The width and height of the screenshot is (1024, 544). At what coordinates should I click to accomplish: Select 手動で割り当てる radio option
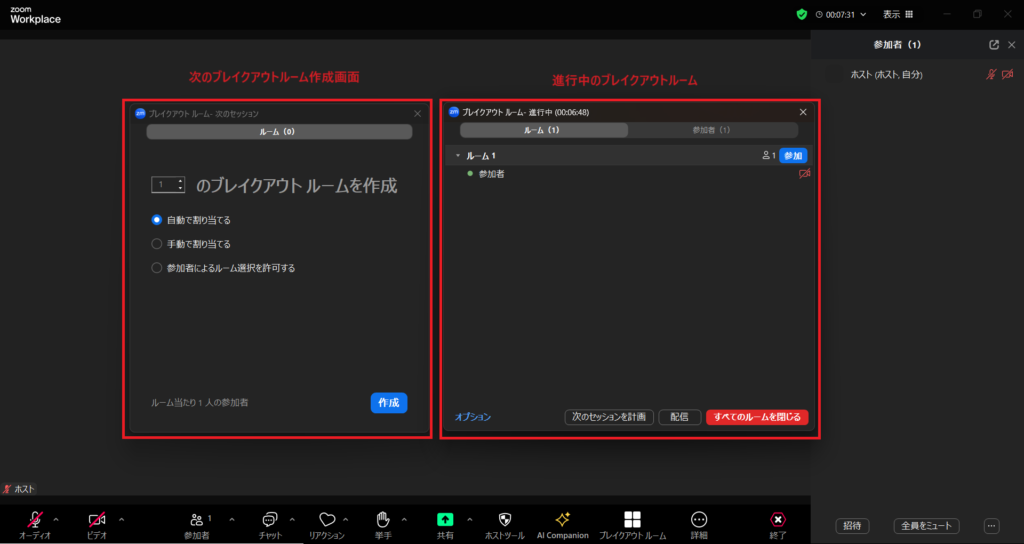pyautogui.click(x=156, y=244)
